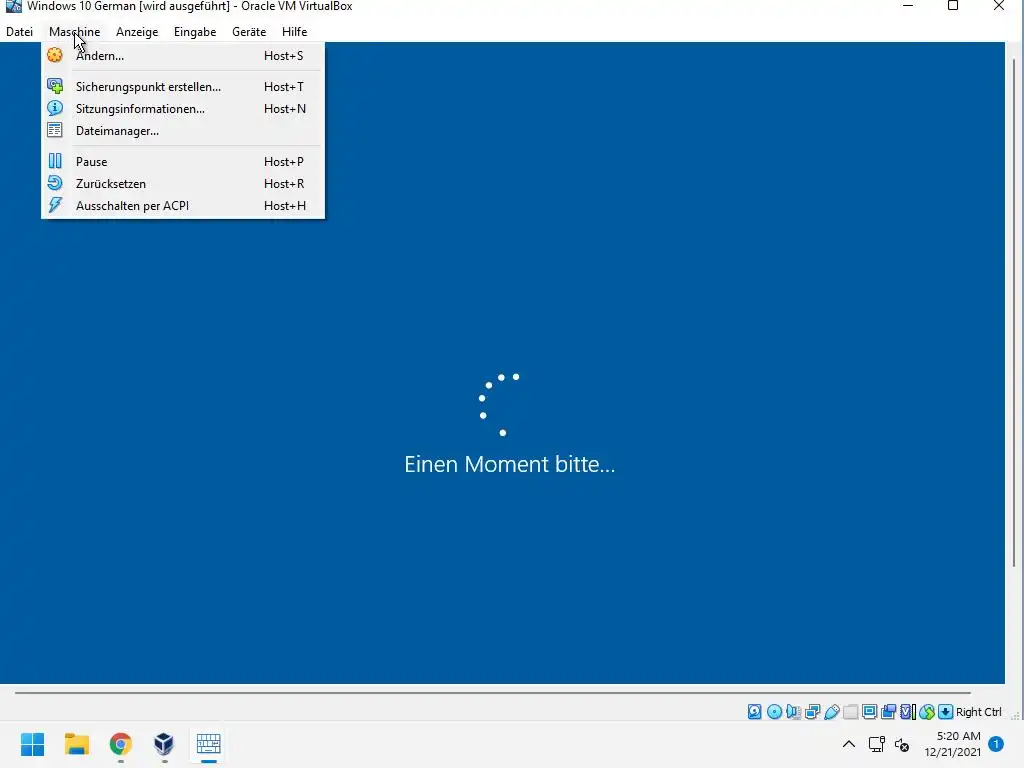Click the network adapters status icon
The height and width of the screenshot is (768, 1024).
[812, 712]
